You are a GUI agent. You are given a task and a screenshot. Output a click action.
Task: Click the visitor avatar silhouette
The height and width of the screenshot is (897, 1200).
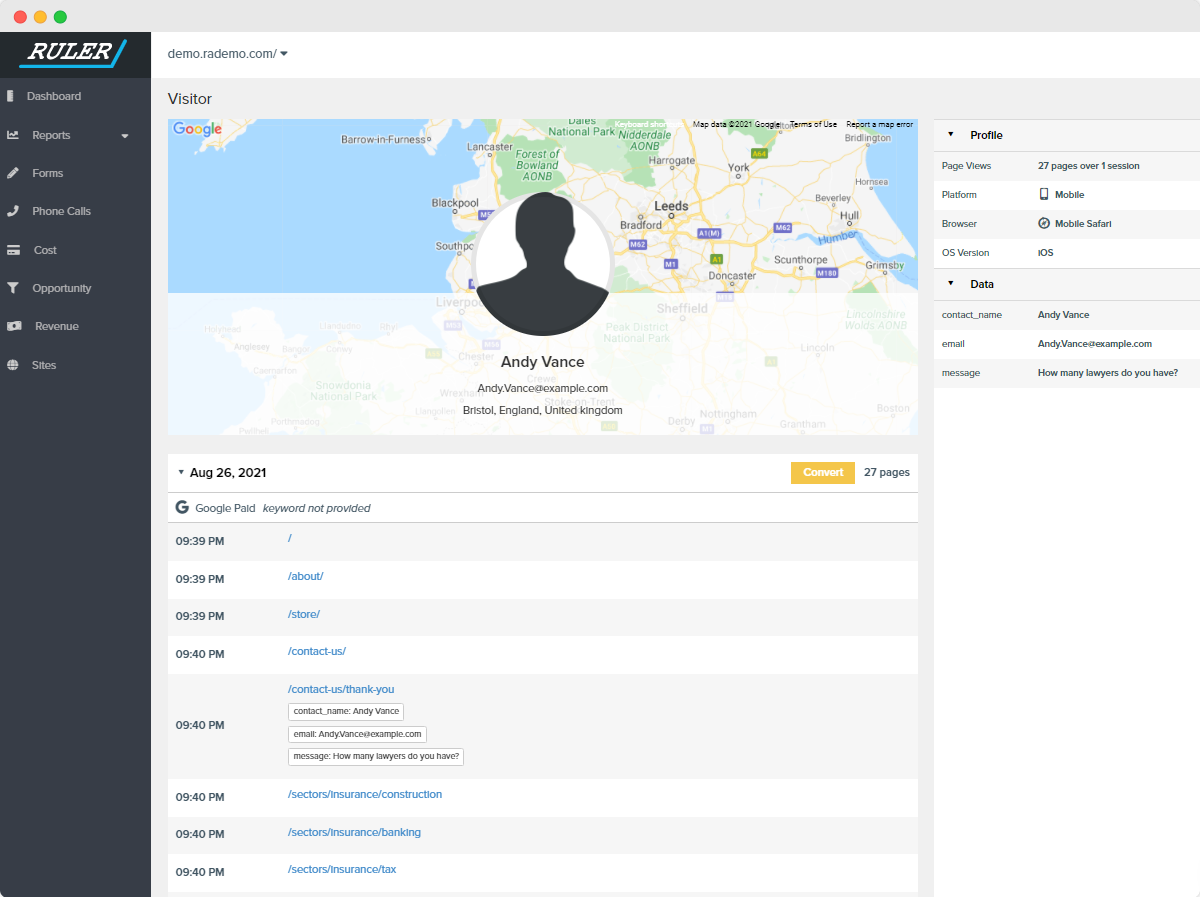543,264
